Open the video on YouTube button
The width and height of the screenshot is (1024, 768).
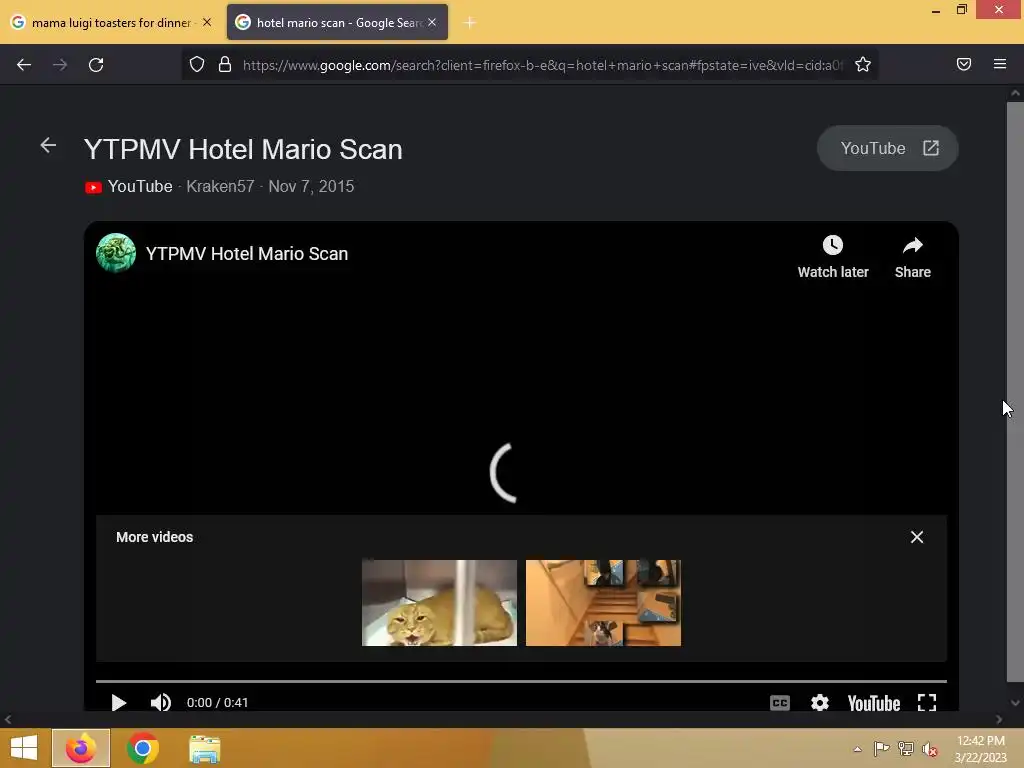(888, 148)
